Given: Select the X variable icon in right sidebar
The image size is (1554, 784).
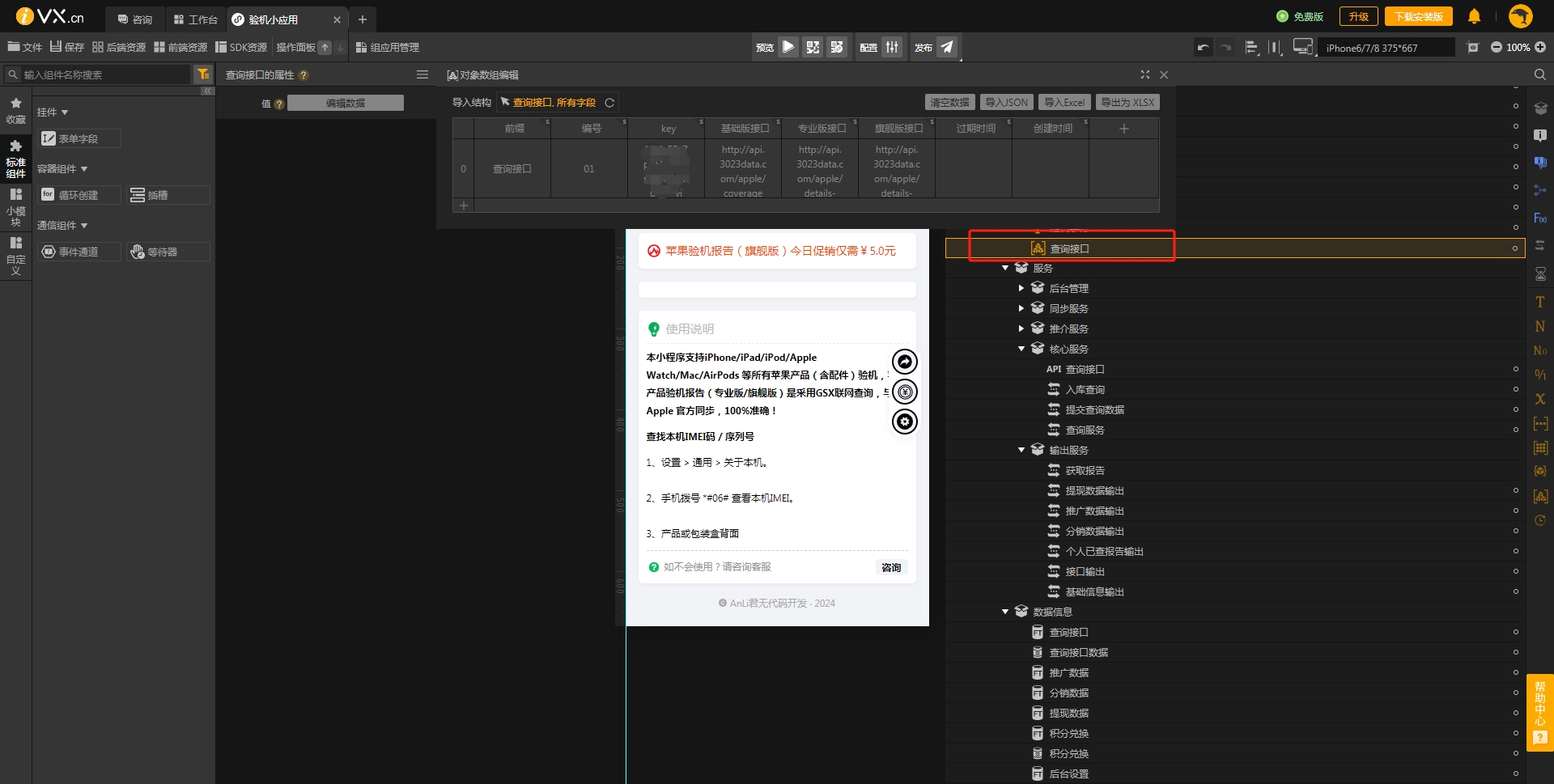Looking at the screenshot, I should [1540, 399].
